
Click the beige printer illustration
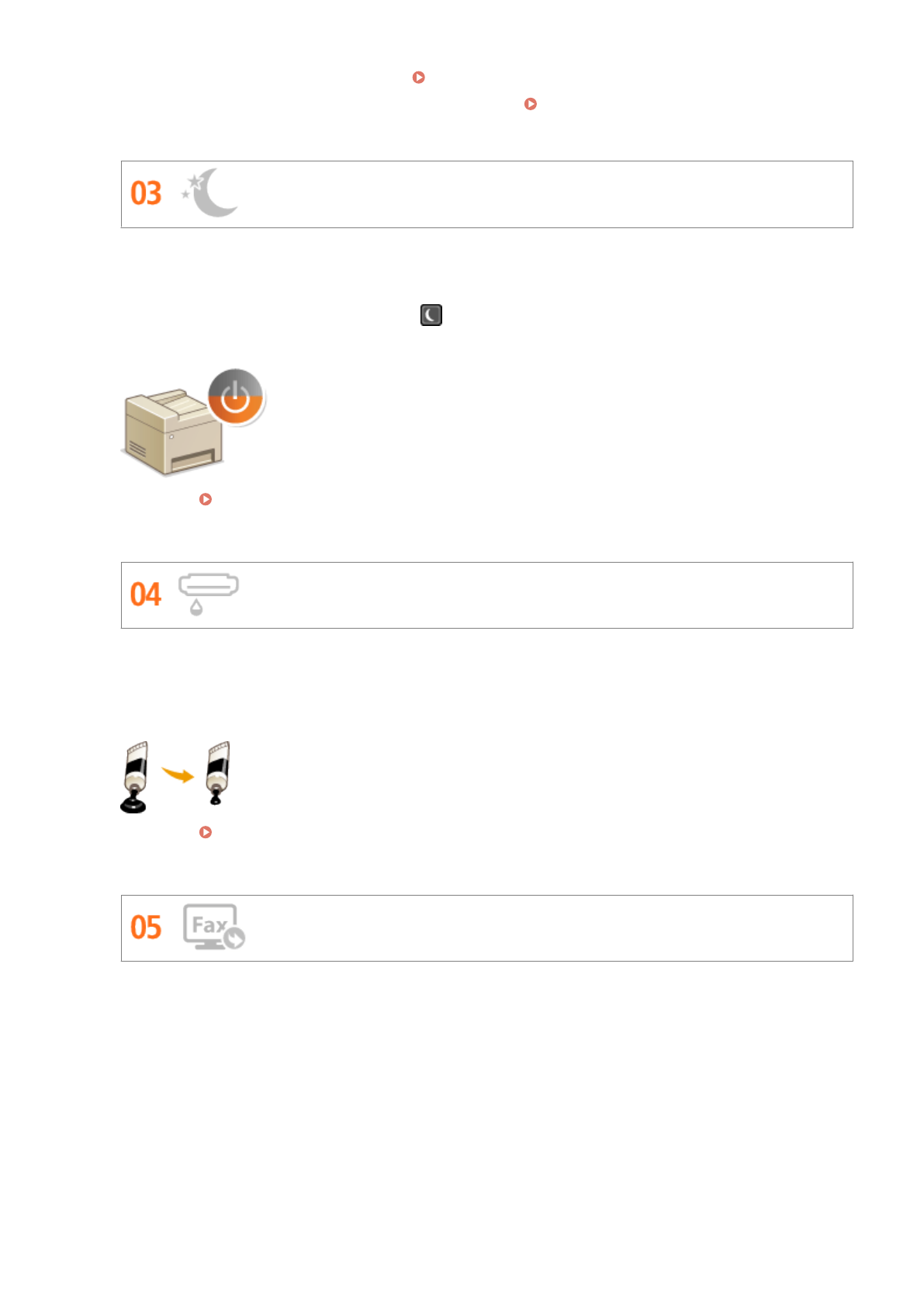(171, 432)
